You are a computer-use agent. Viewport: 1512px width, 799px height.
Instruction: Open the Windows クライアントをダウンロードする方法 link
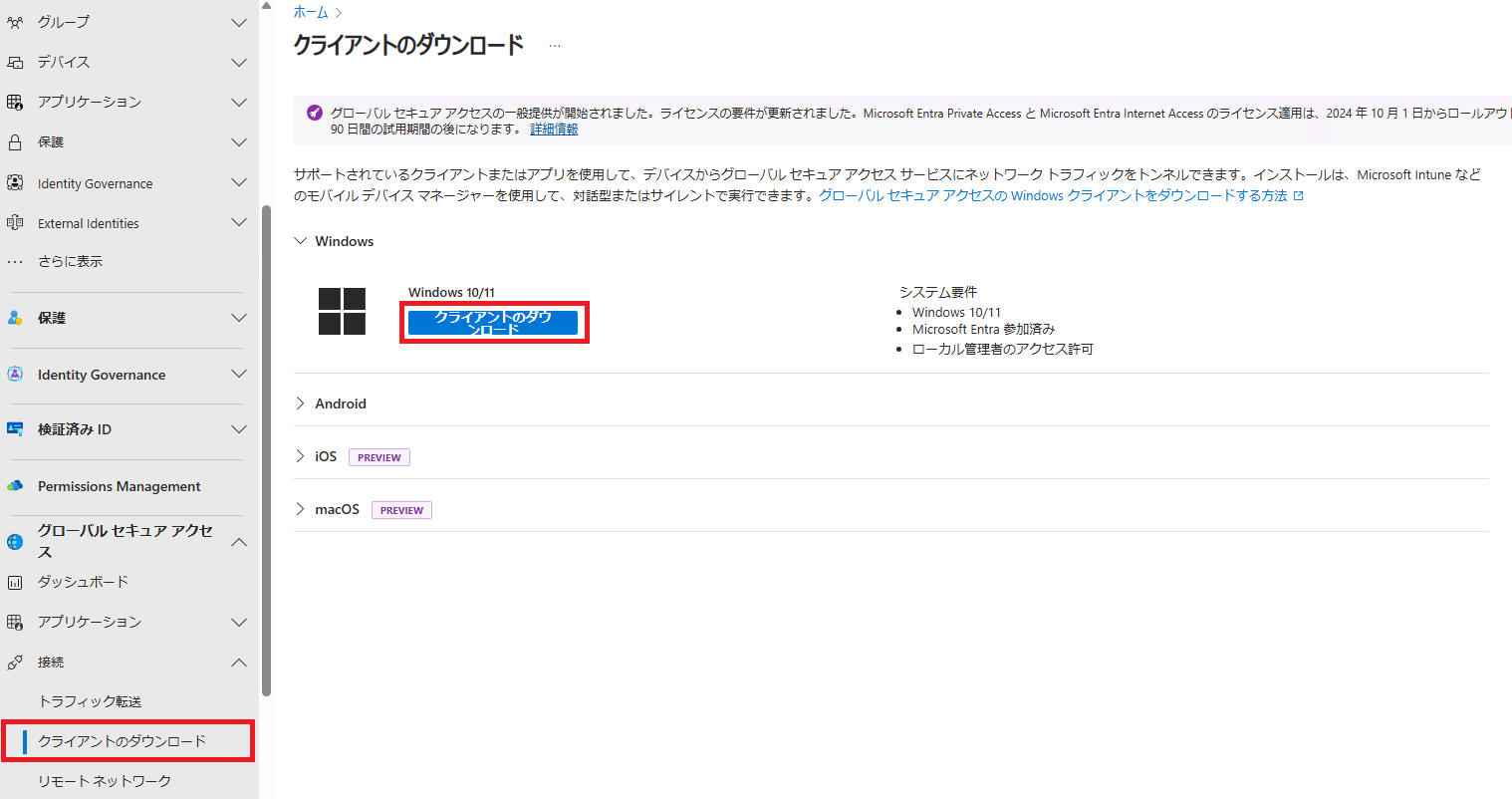pos(1053,196)
